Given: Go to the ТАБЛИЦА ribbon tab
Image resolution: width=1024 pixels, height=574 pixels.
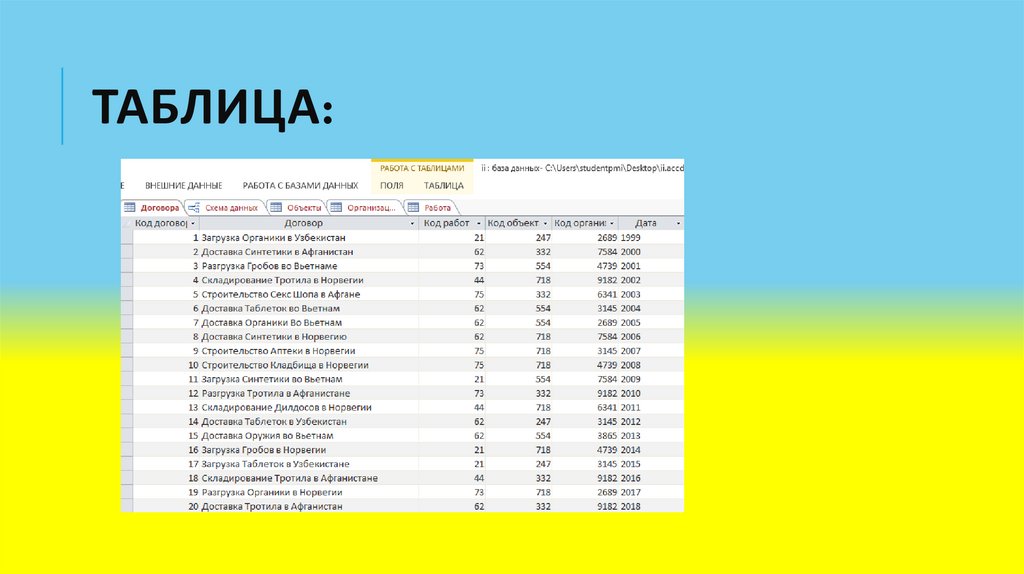Looking at the screenshot, I should point(443,186).
